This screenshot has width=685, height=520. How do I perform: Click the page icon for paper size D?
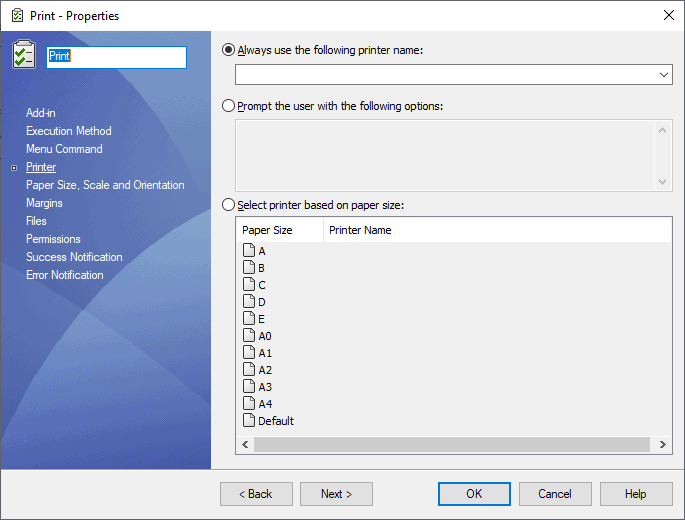249,301
